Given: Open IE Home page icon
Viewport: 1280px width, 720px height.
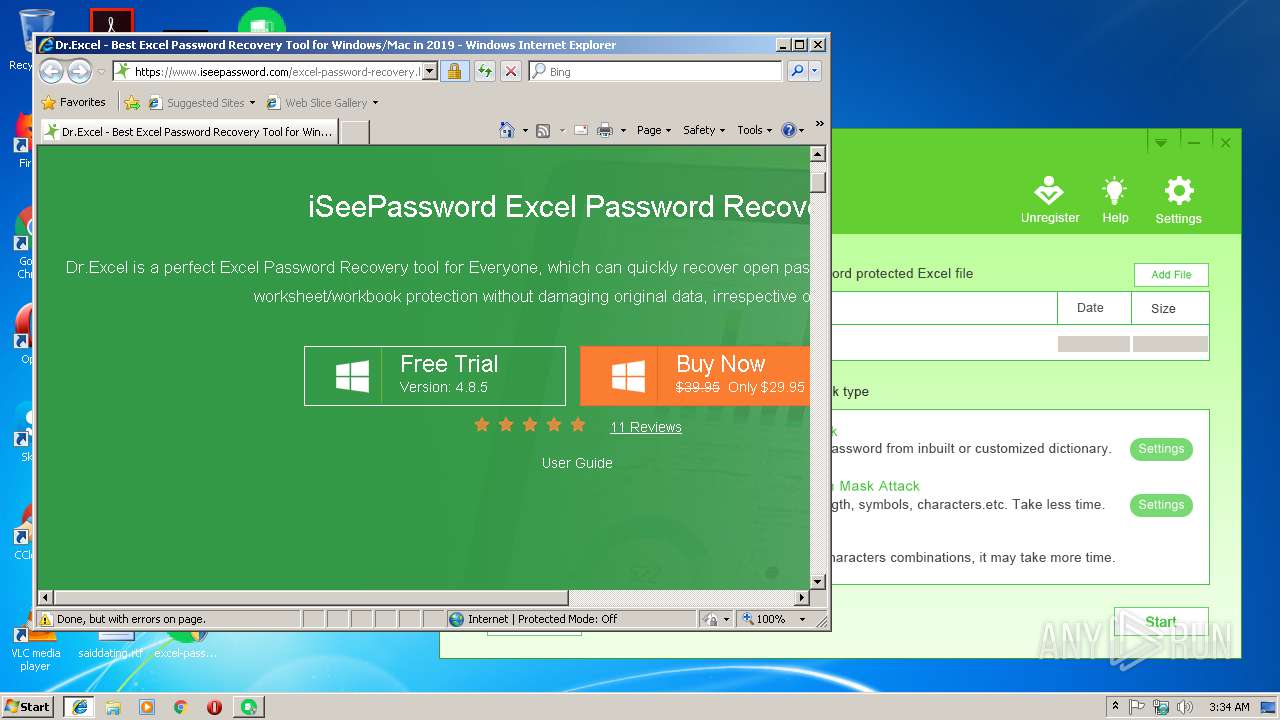Looking at the screenshot, I should click(507, 130).
